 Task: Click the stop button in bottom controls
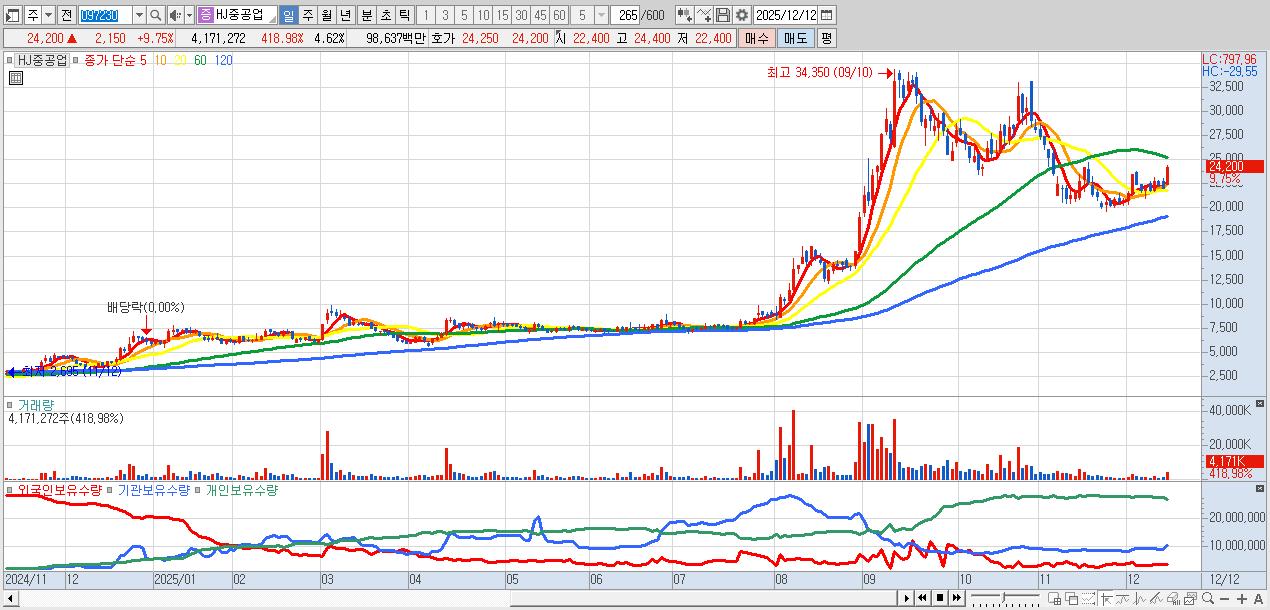pyautogui.click(x=940, y=598)
